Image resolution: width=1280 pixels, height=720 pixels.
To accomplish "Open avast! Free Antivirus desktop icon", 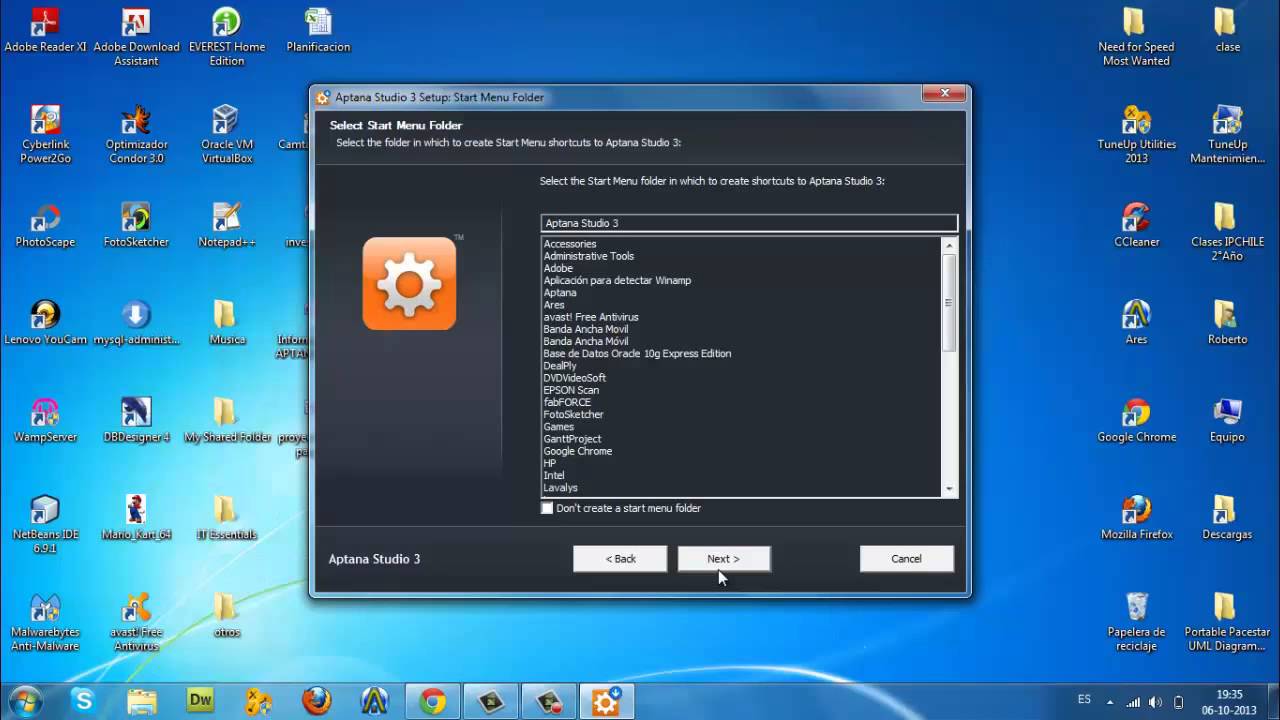I will [x=136, y=622].
